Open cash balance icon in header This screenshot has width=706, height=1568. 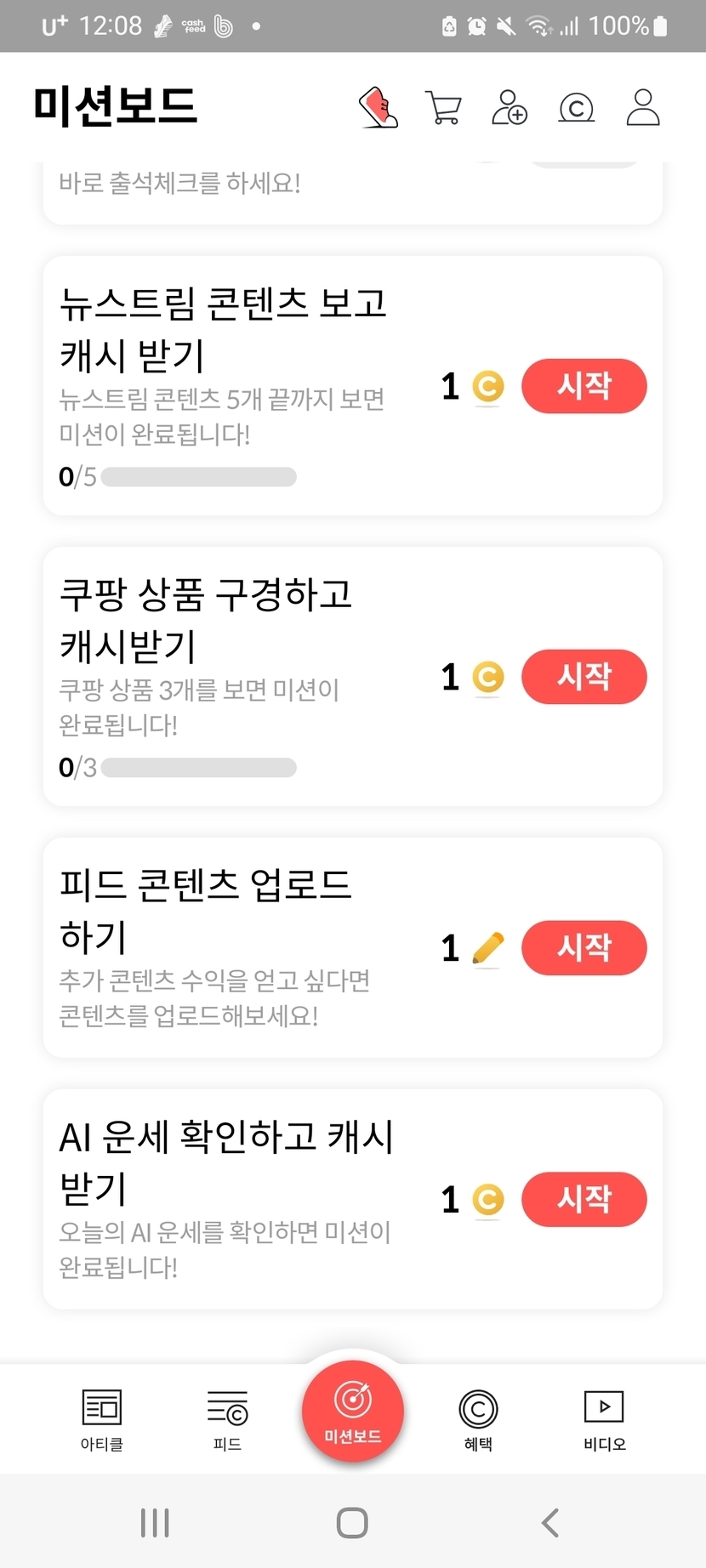pyautogui.click(x=576, y=108)
